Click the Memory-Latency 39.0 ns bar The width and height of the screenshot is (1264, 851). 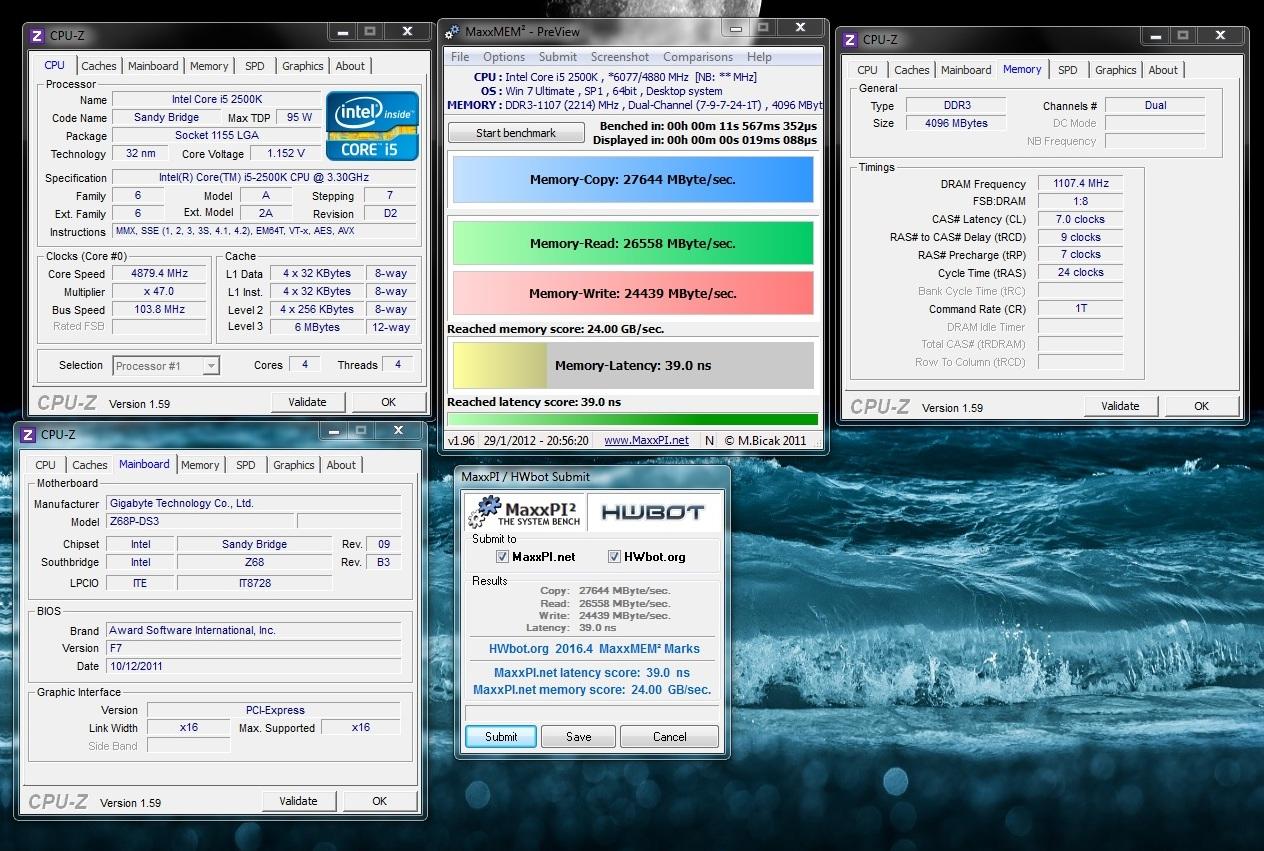coord(633,365)
